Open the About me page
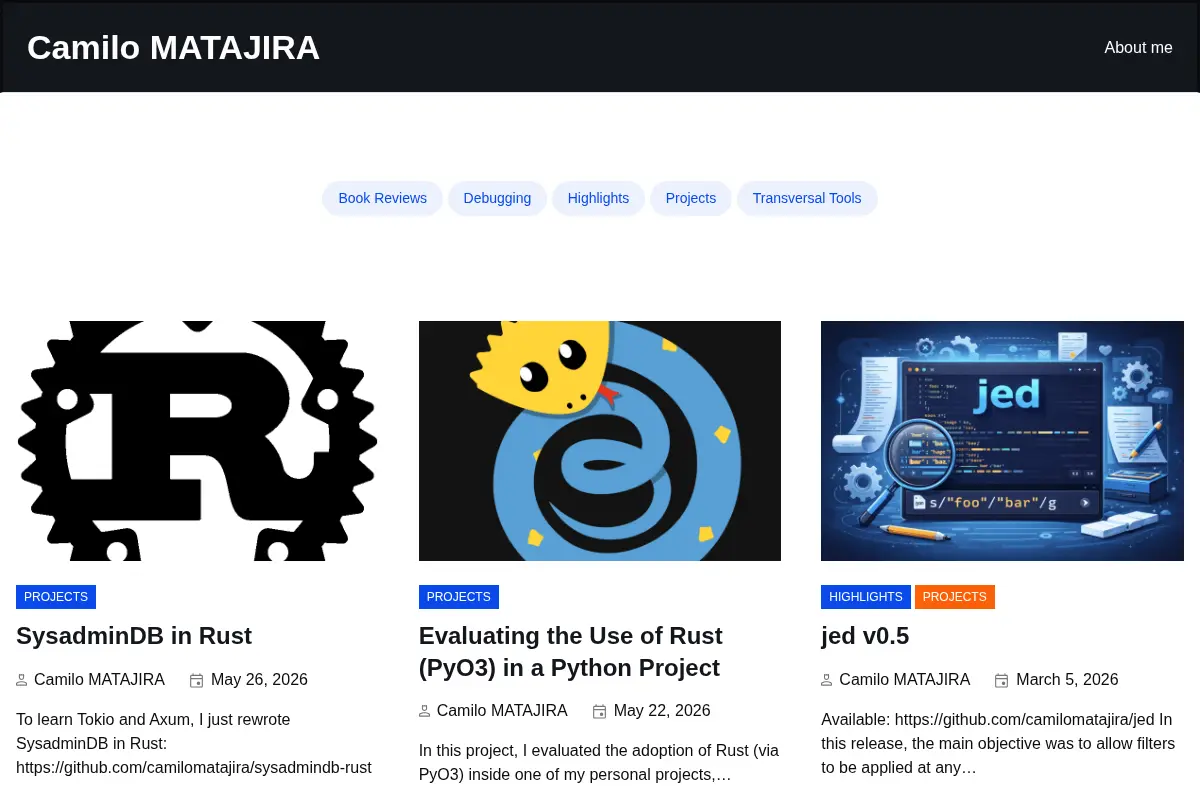Image resolution: width=1200 pixels, height=800 pixels. click(x=1138, y=47)
